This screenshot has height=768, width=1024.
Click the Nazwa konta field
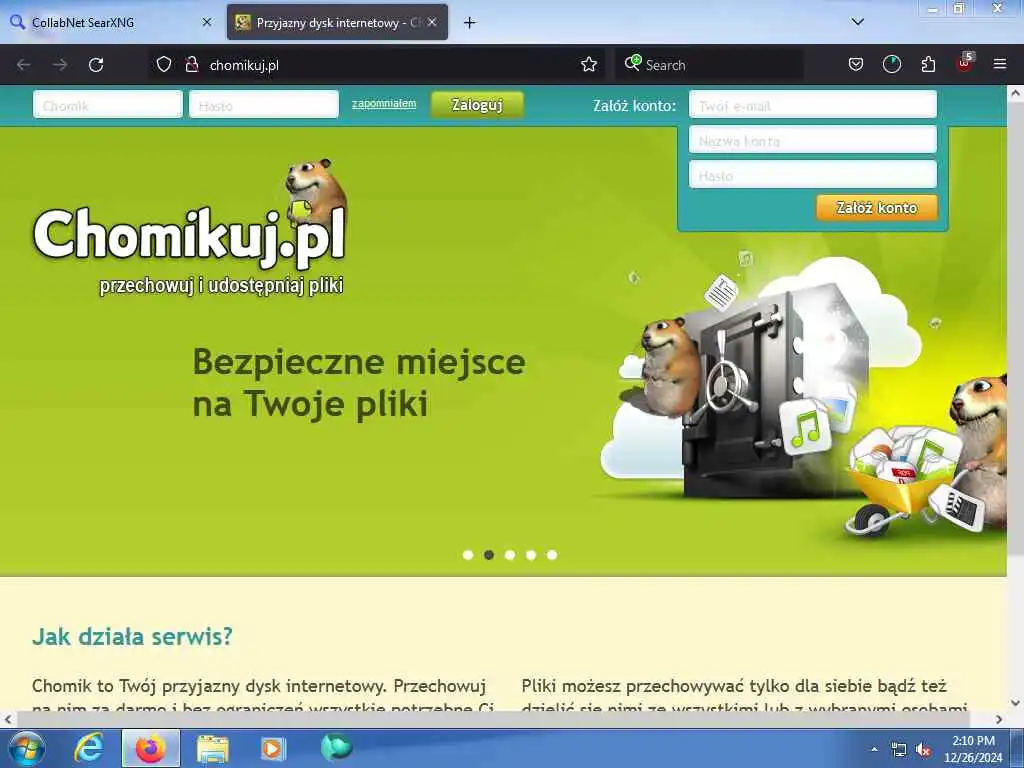pyautogui.click(x=813, y=140)
